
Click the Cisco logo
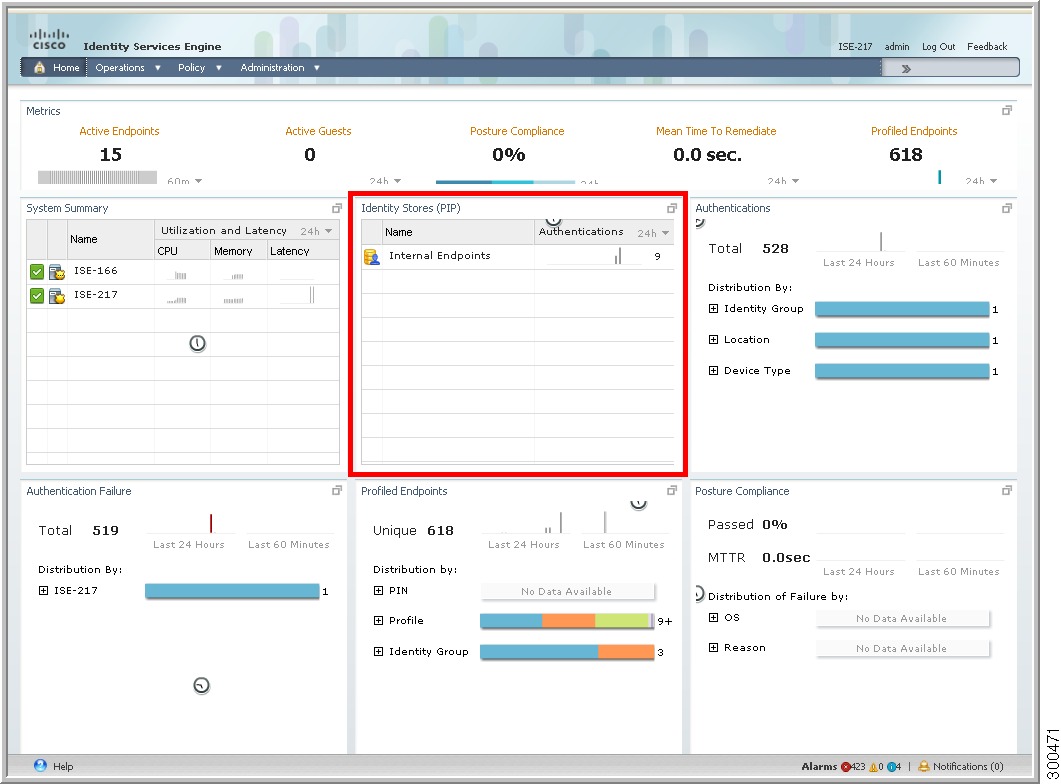tap(49, 39)
